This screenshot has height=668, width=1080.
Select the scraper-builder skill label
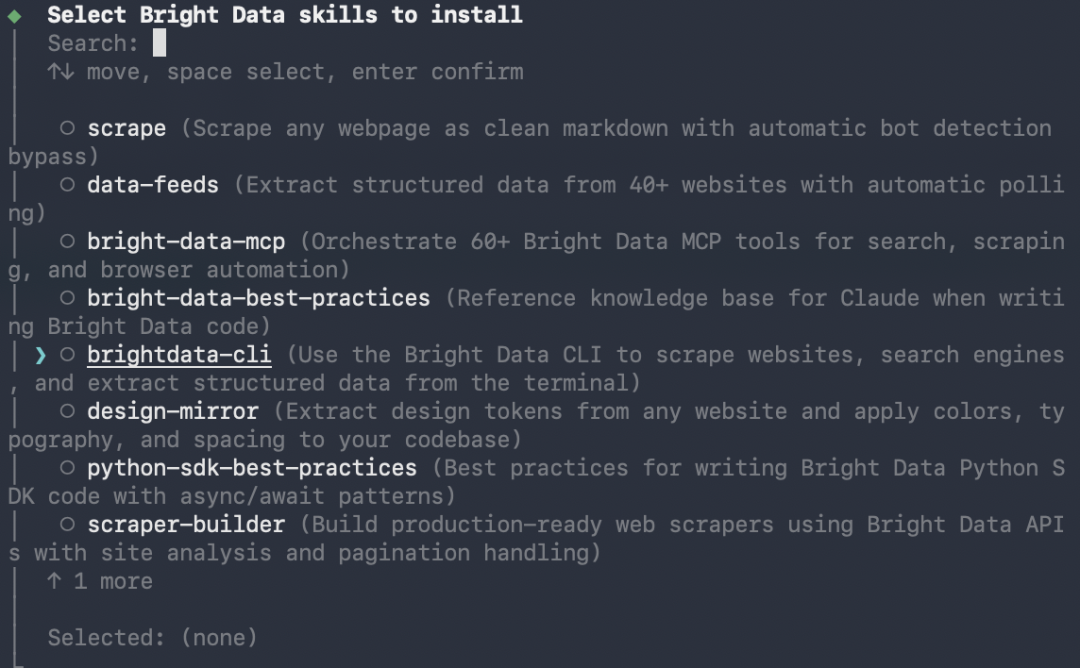click(x=186, y=525)
